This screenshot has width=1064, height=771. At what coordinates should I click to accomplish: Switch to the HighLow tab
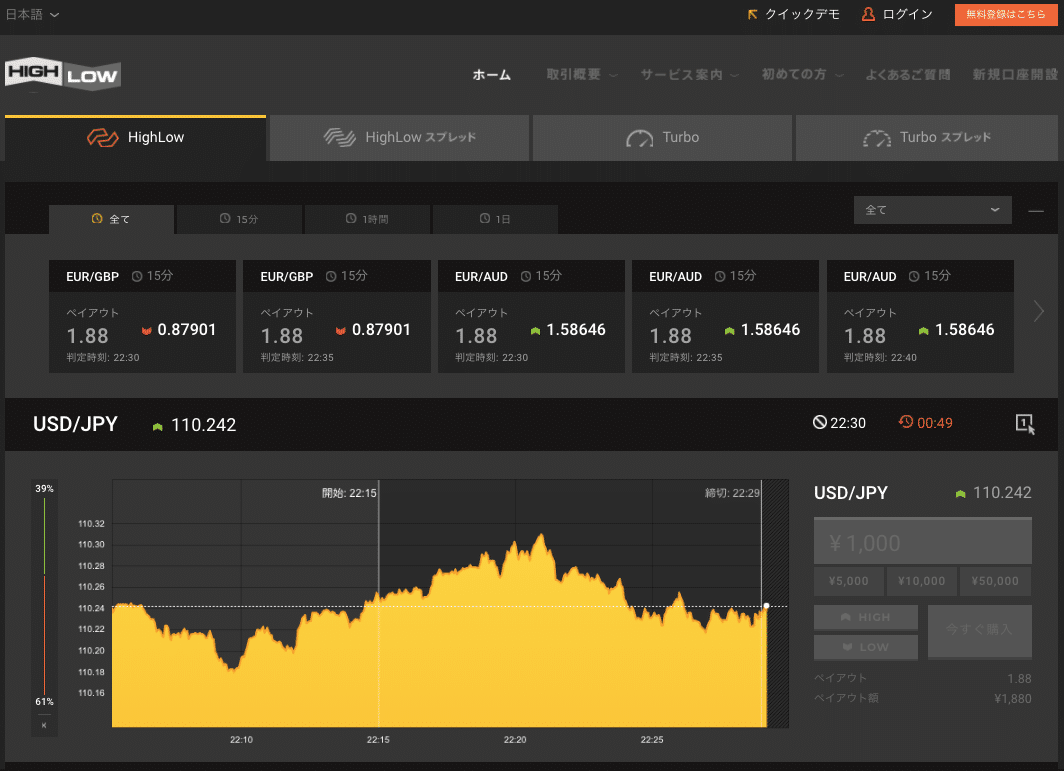[135, 138]
